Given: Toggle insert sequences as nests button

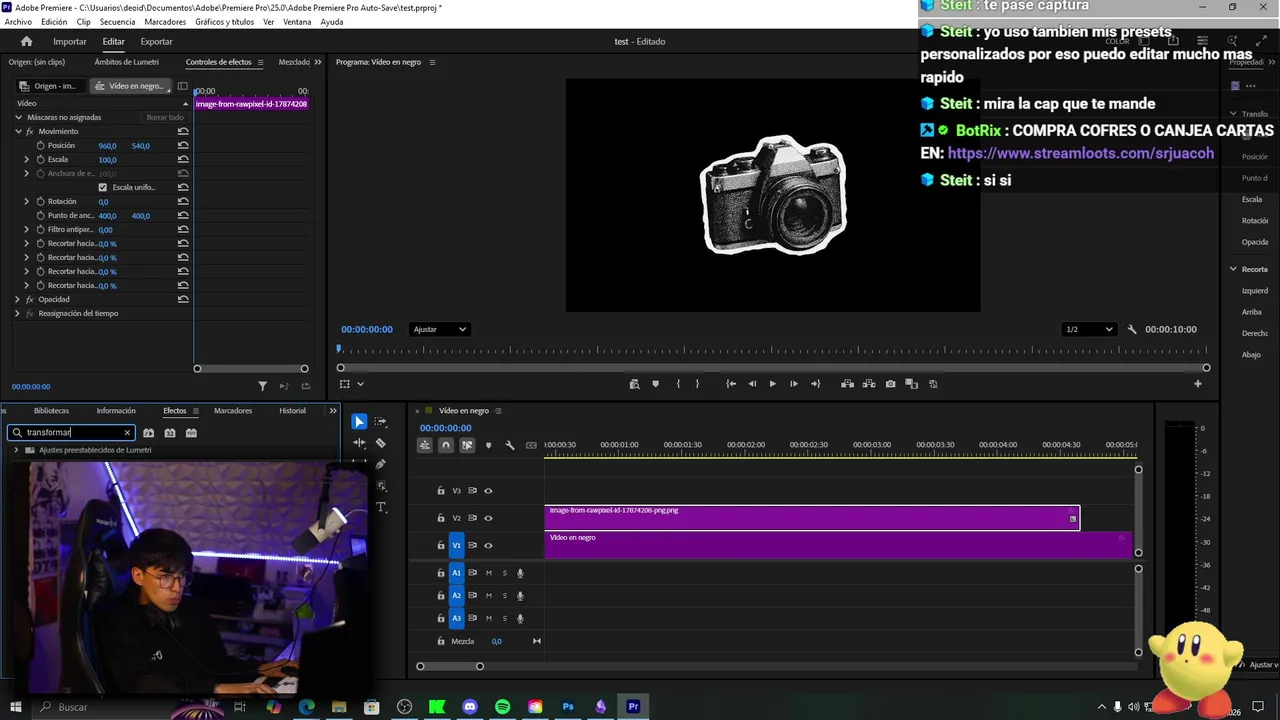Looking at the screenshot, I should tap(425, 445).
